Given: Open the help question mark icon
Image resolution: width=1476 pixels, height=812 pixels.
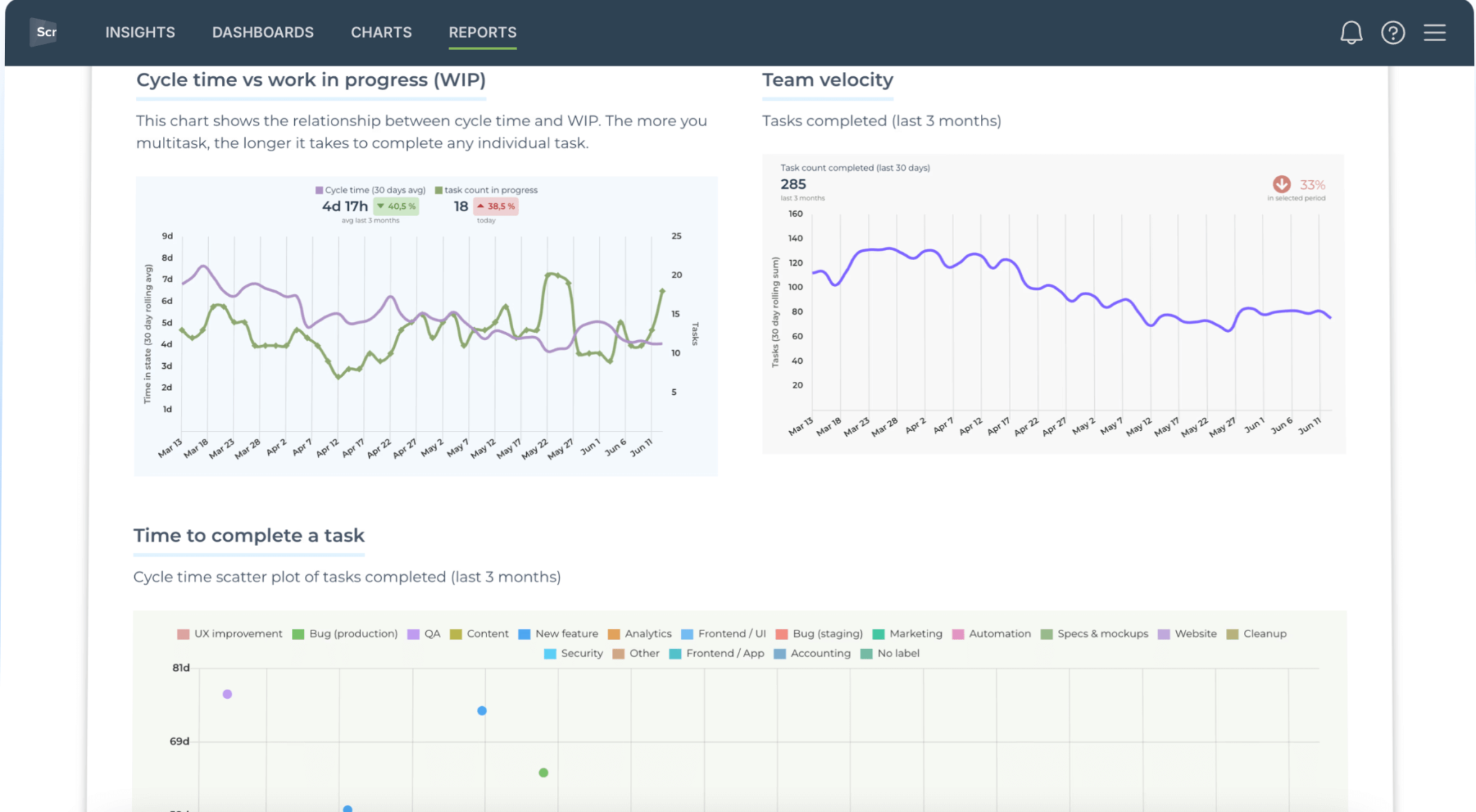Looking at the screenshot, I should 1393,32.
